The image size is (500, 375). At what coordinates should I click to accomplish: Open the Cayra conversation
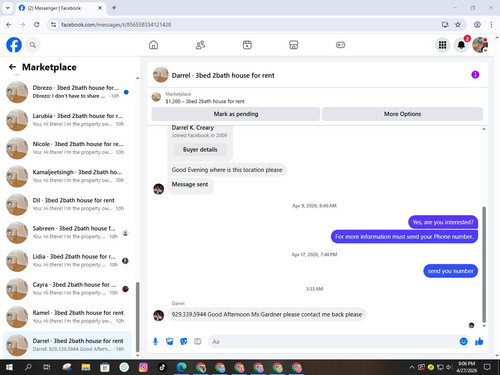[67, 289]
